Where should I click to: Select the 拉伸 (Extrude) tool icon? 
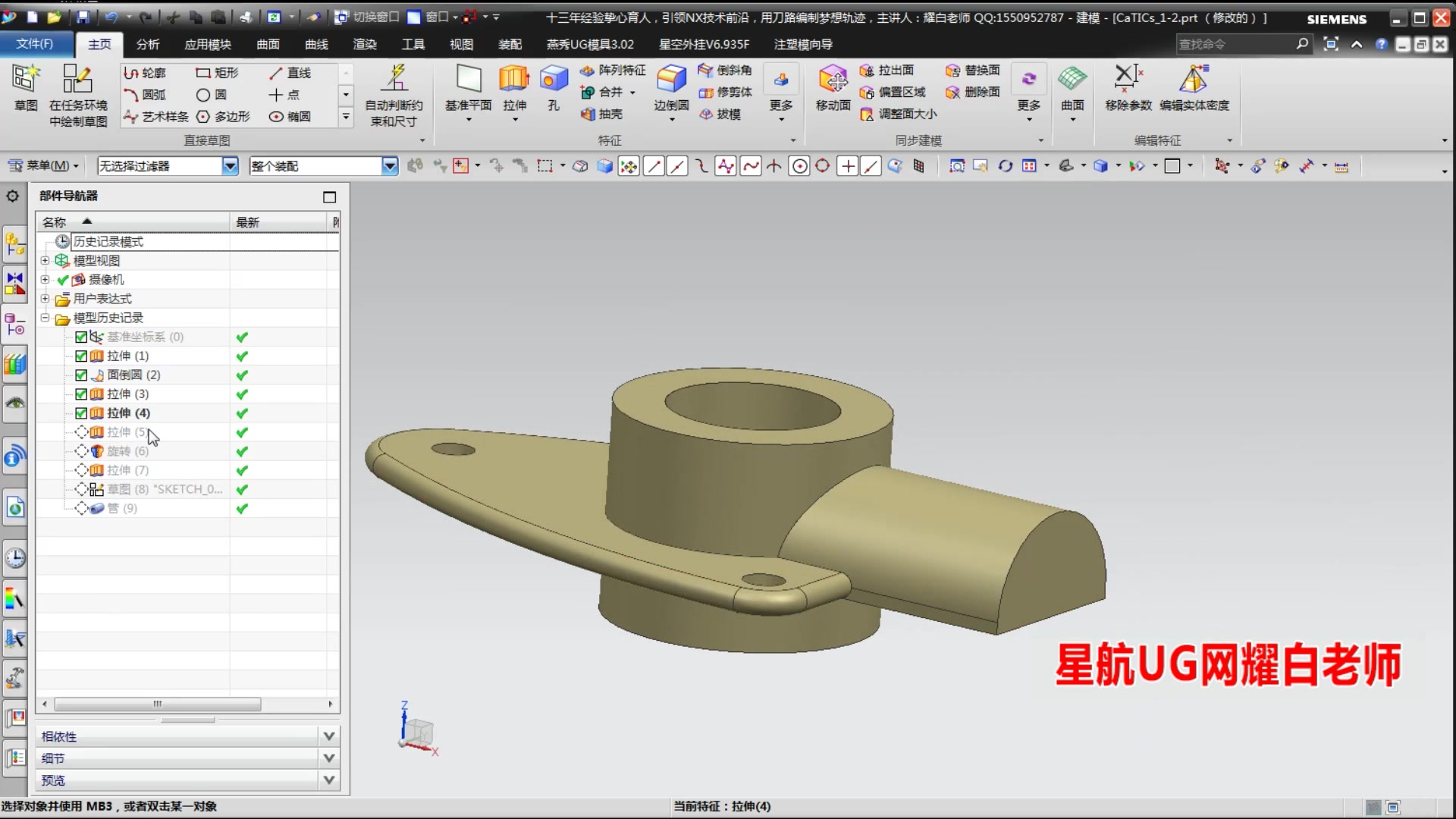pyautogui.click(x=513, y=80)
